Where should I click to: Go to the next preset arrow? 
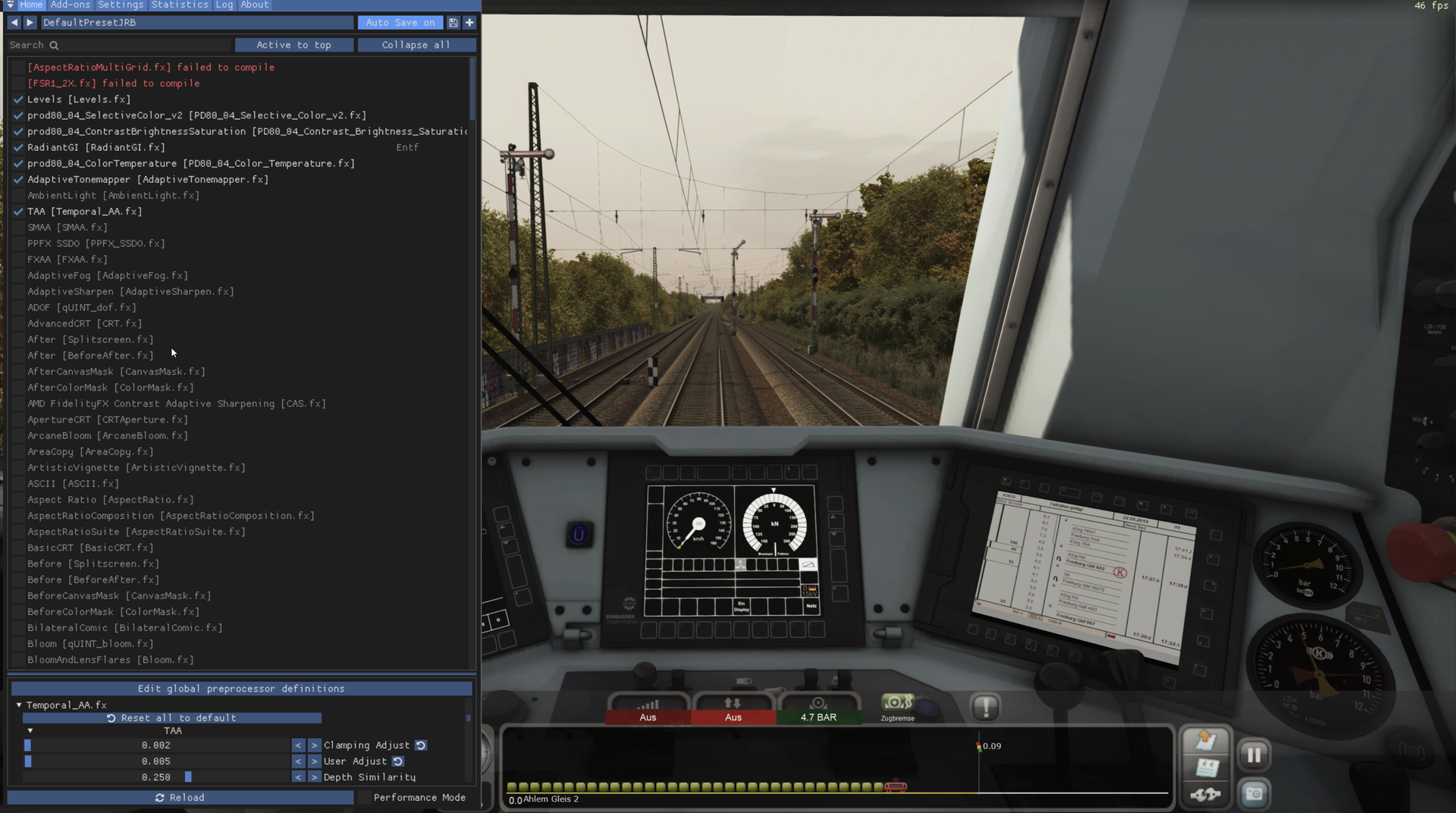coord(30,23)
